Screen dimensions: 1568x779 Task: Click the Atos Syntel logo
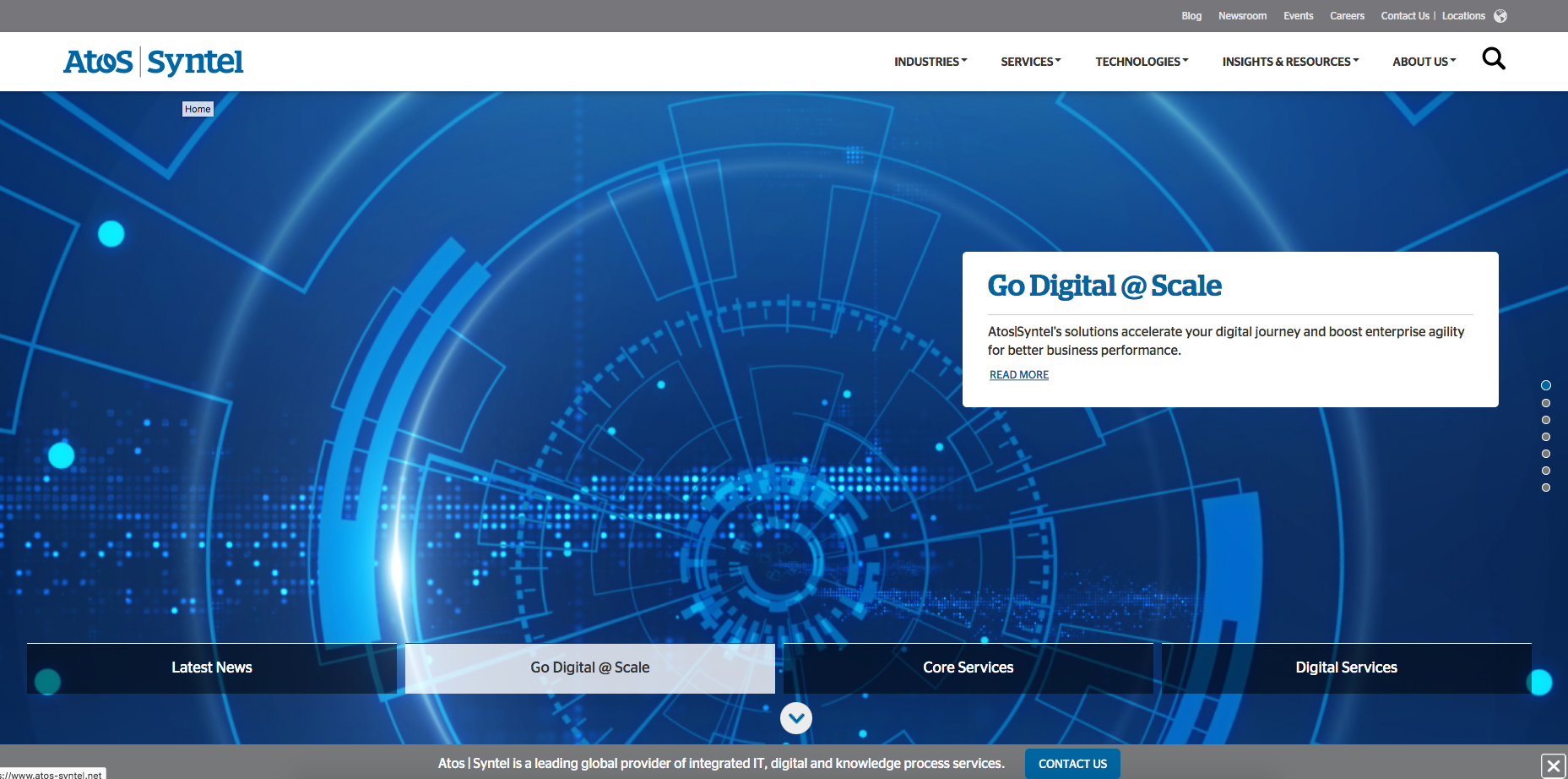click(154, 62)
